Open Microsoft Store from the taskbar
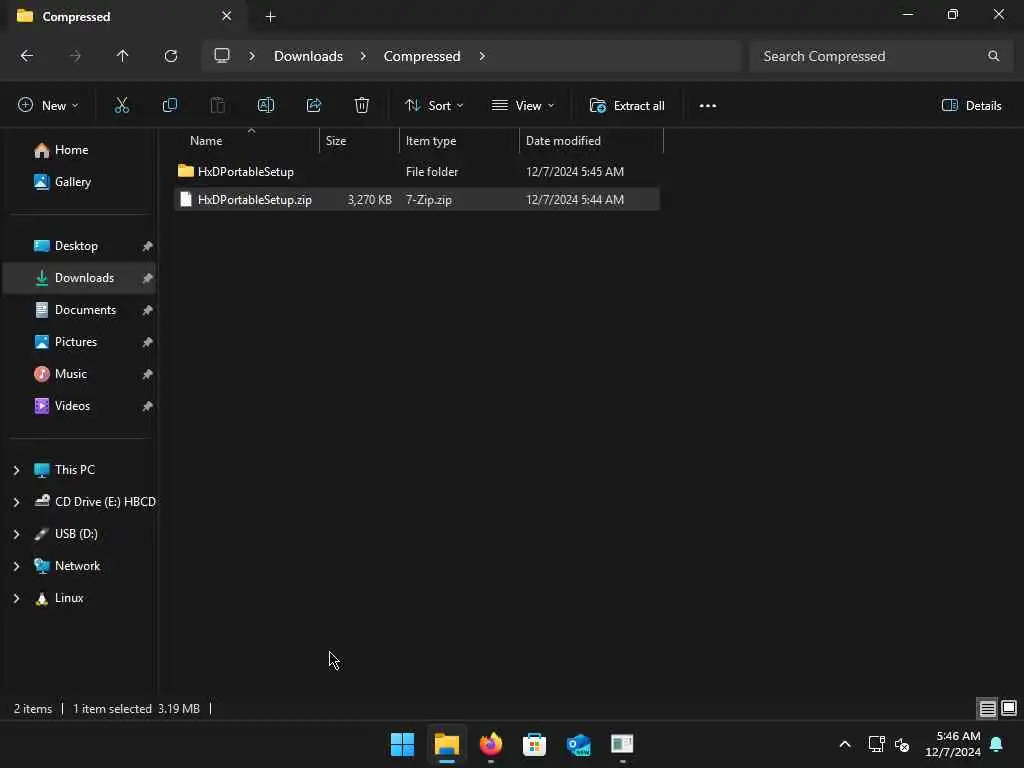Screen dimensions: 1024x768 (534, 744)
